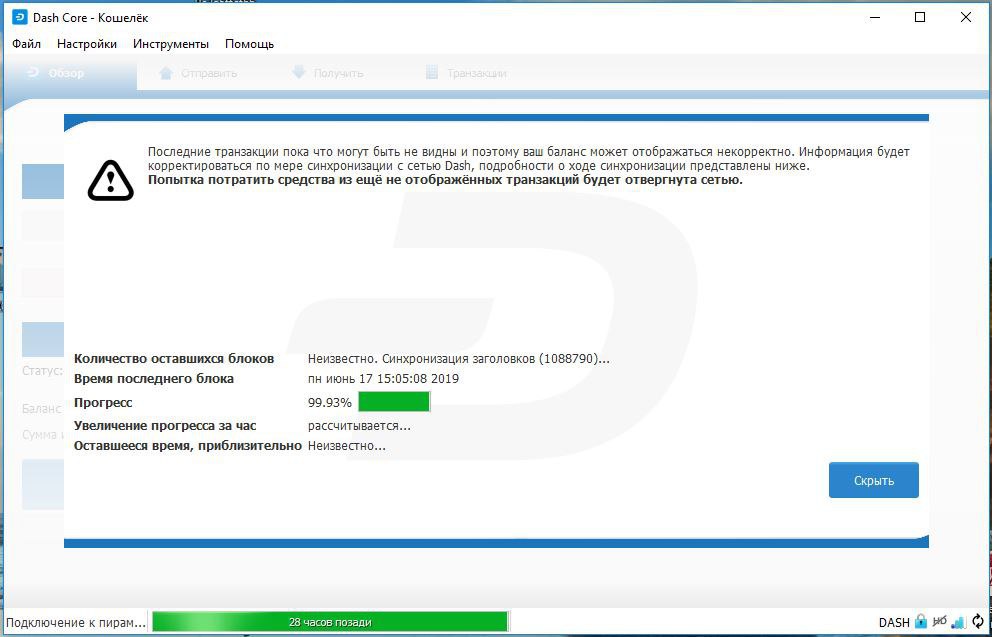The image size is (992, 637).
Task: Click the crossed-out HD wallet icon
Action: tap(940, 621)
